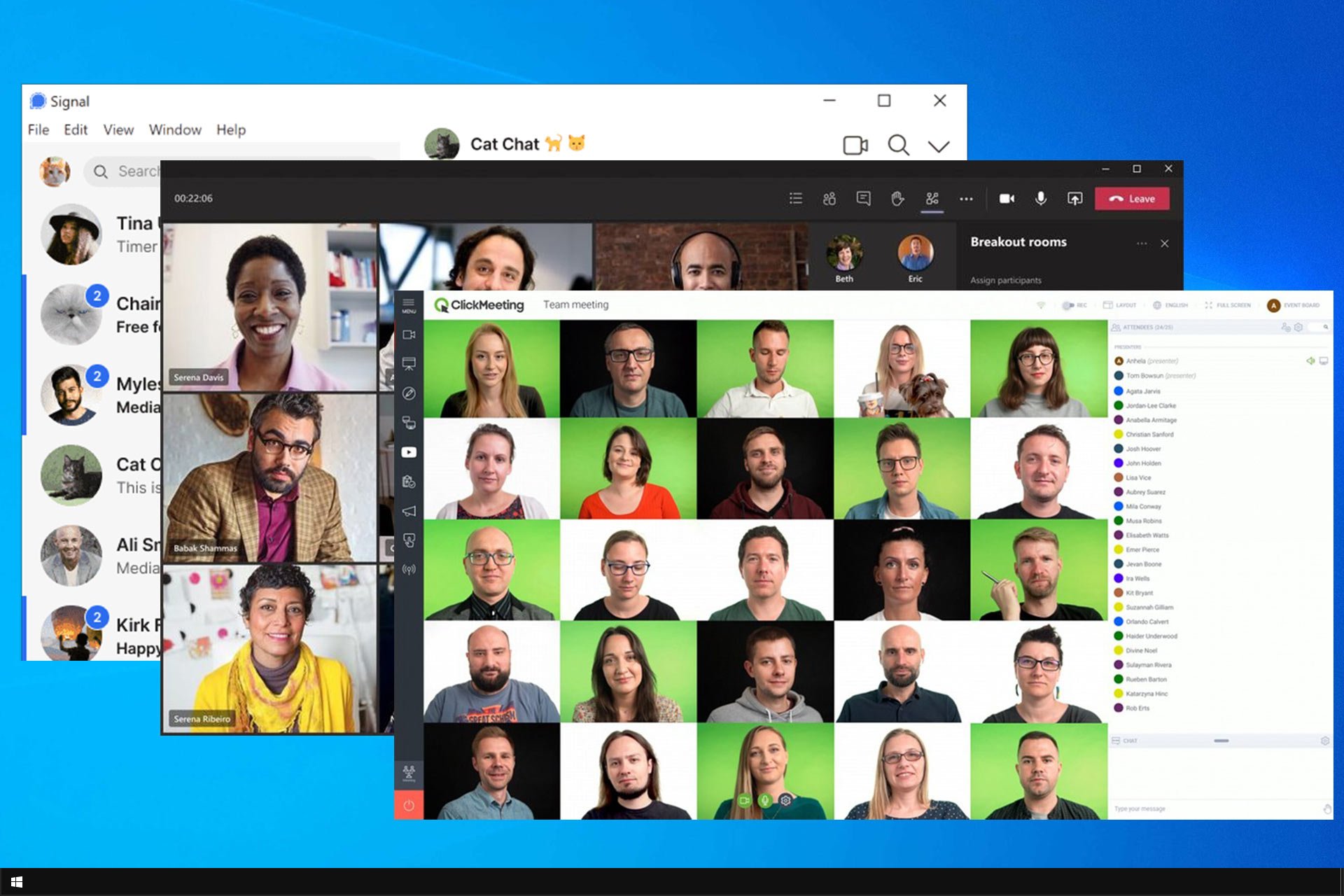Open the EVENT BOARD in ClickMeeting
The image size is (1344, 896).
click(1294, 305)
